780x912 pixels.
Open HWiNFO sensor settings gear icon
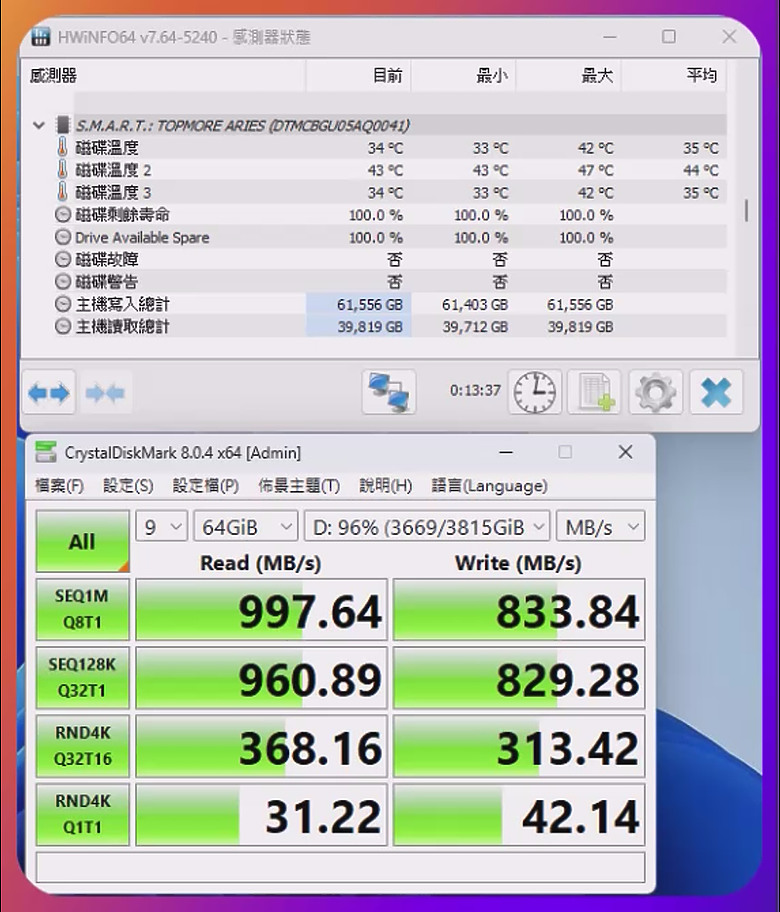[x=656, y=392]
